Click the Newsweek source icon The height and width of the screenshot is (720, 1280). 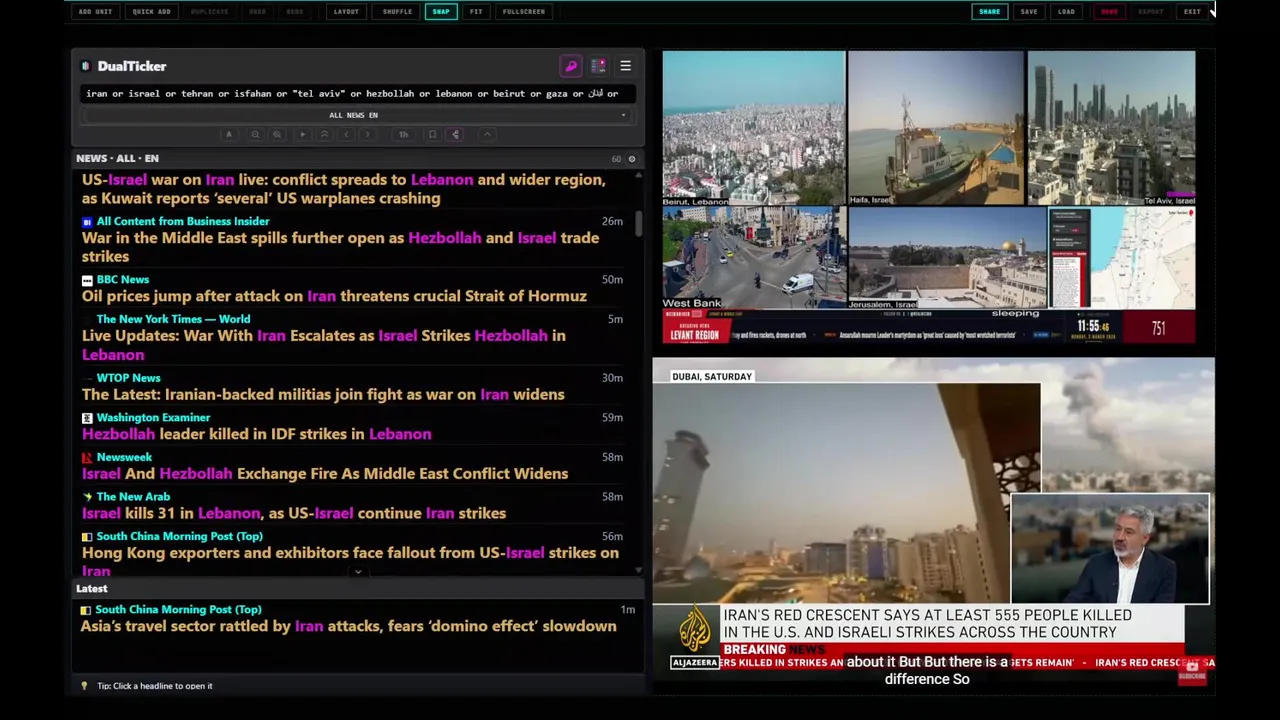(x=87, y=457)
